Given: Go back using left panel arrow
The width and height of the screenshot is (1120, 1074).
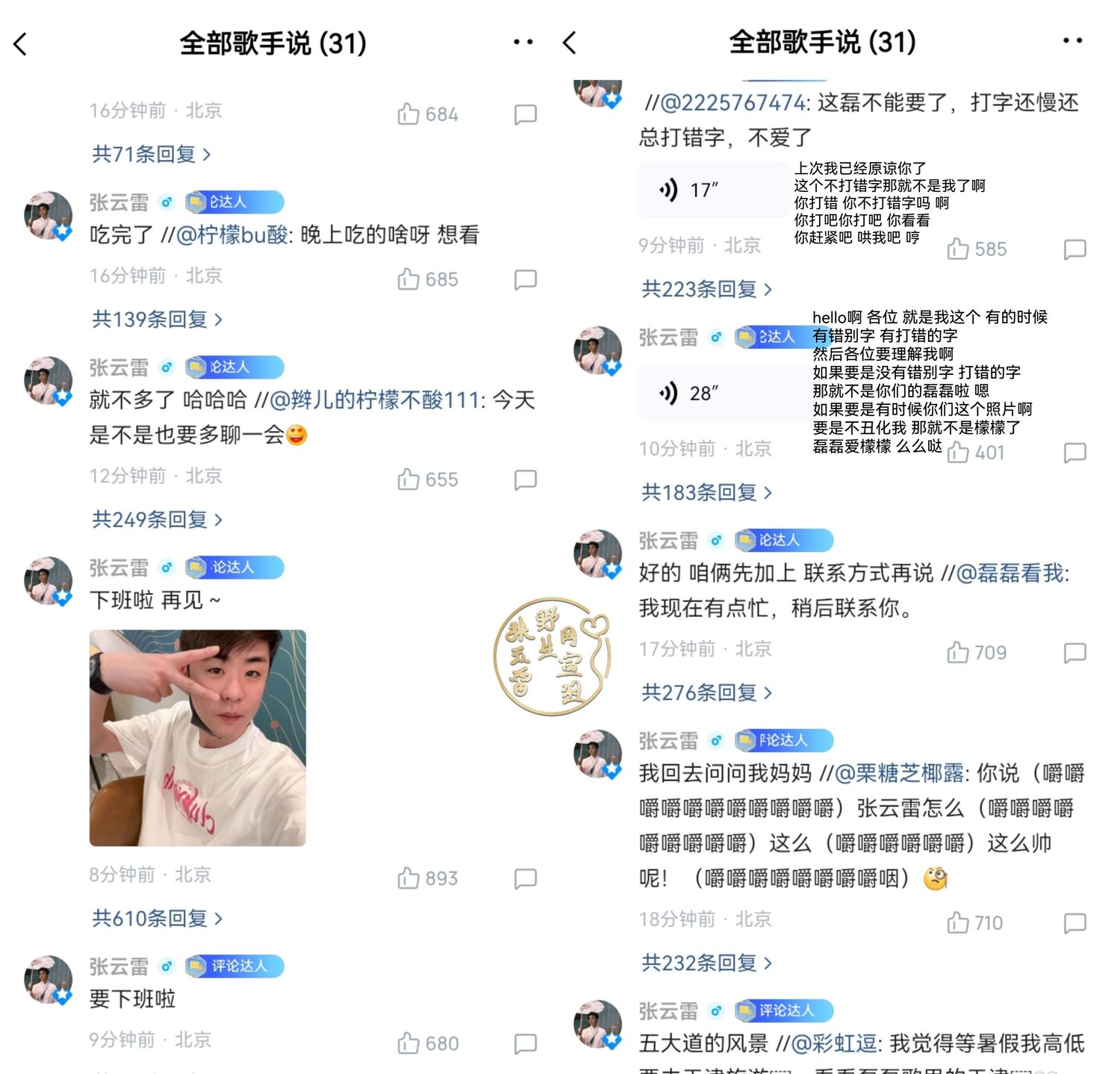Looking at the screenshot, I should pos(20,44).
